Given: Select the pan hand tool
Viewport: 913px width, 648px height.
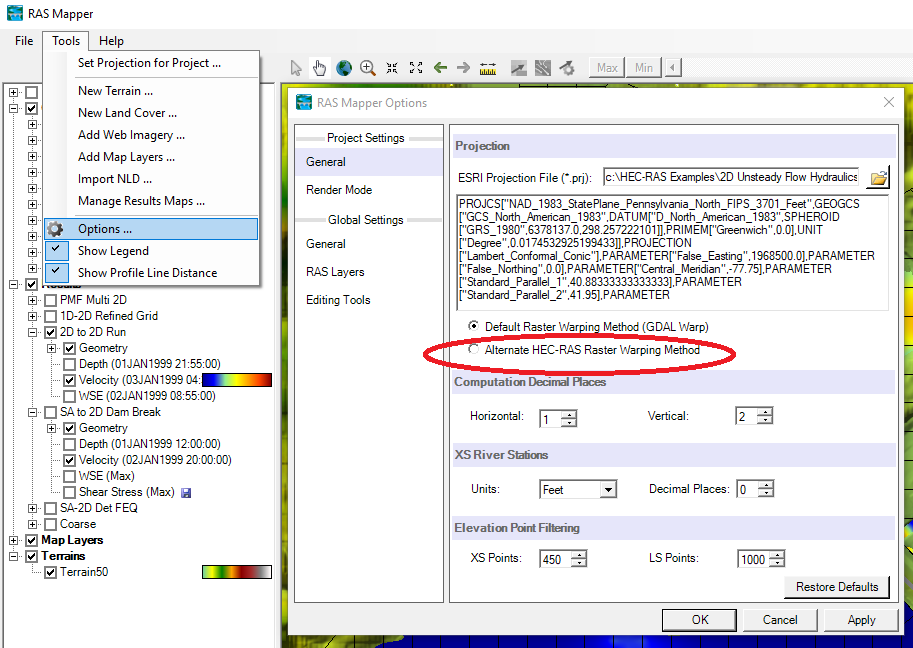Looking at the screenshot, I should point(320,68).
